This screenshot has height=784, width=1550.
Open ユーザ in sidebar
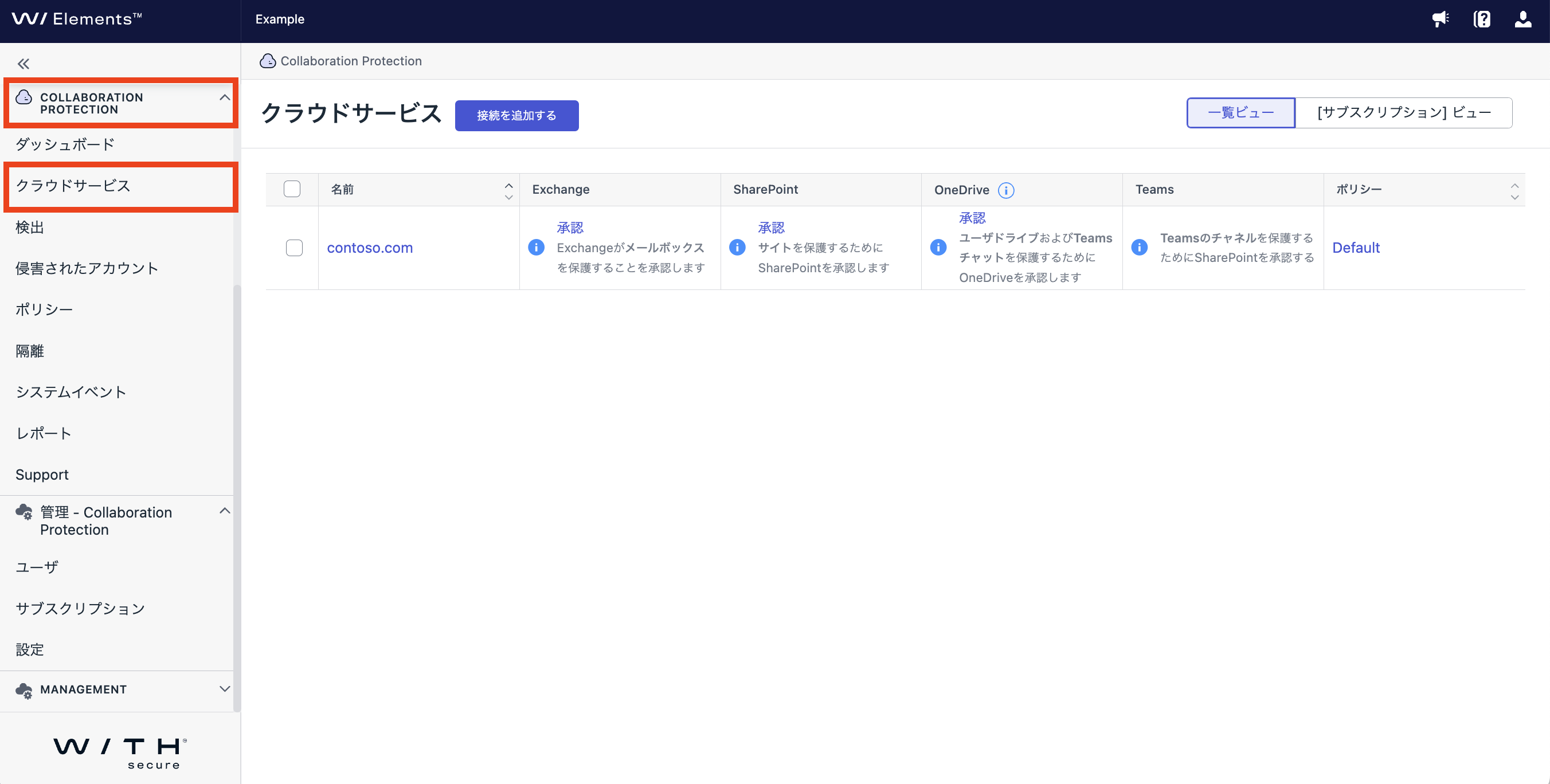pyautogui.click(x=37, y=567)
